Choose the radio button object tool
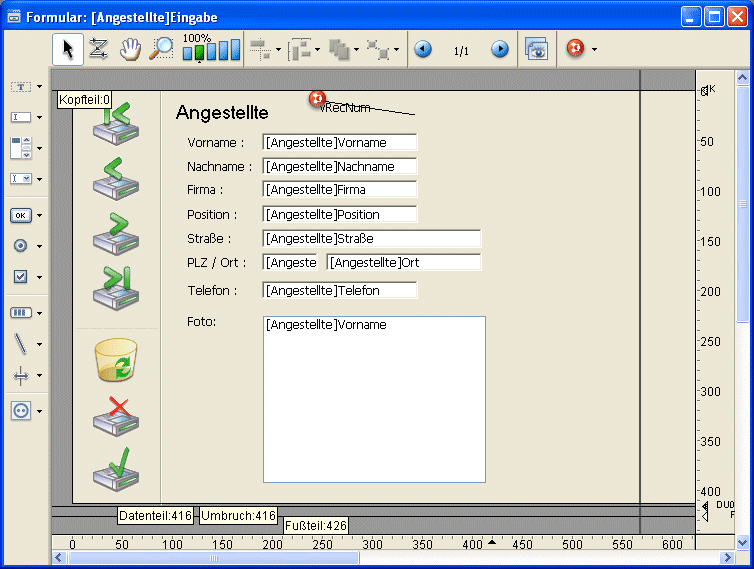This screenshot has width=754, height=569. (20, 245)
